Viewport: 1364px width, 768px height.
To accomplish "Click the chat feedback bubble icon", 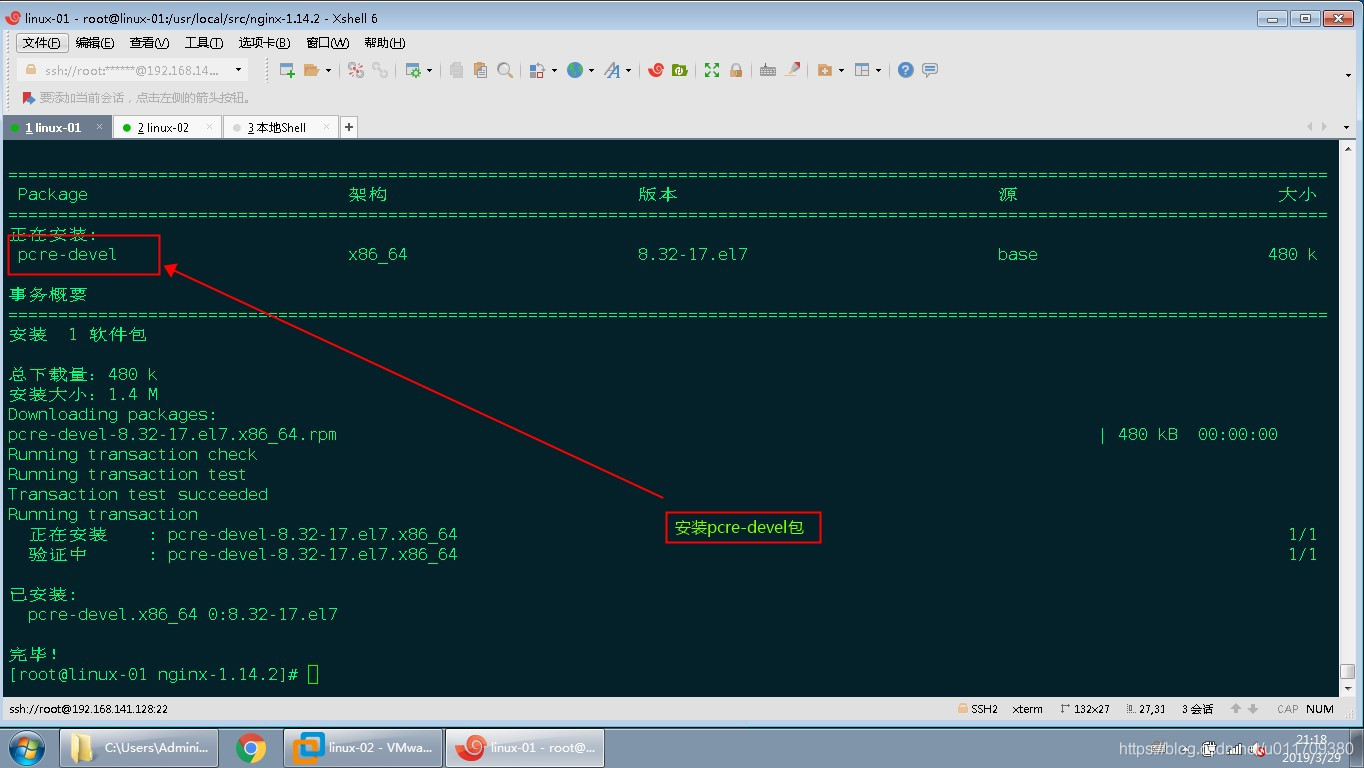I will [930, 70].
